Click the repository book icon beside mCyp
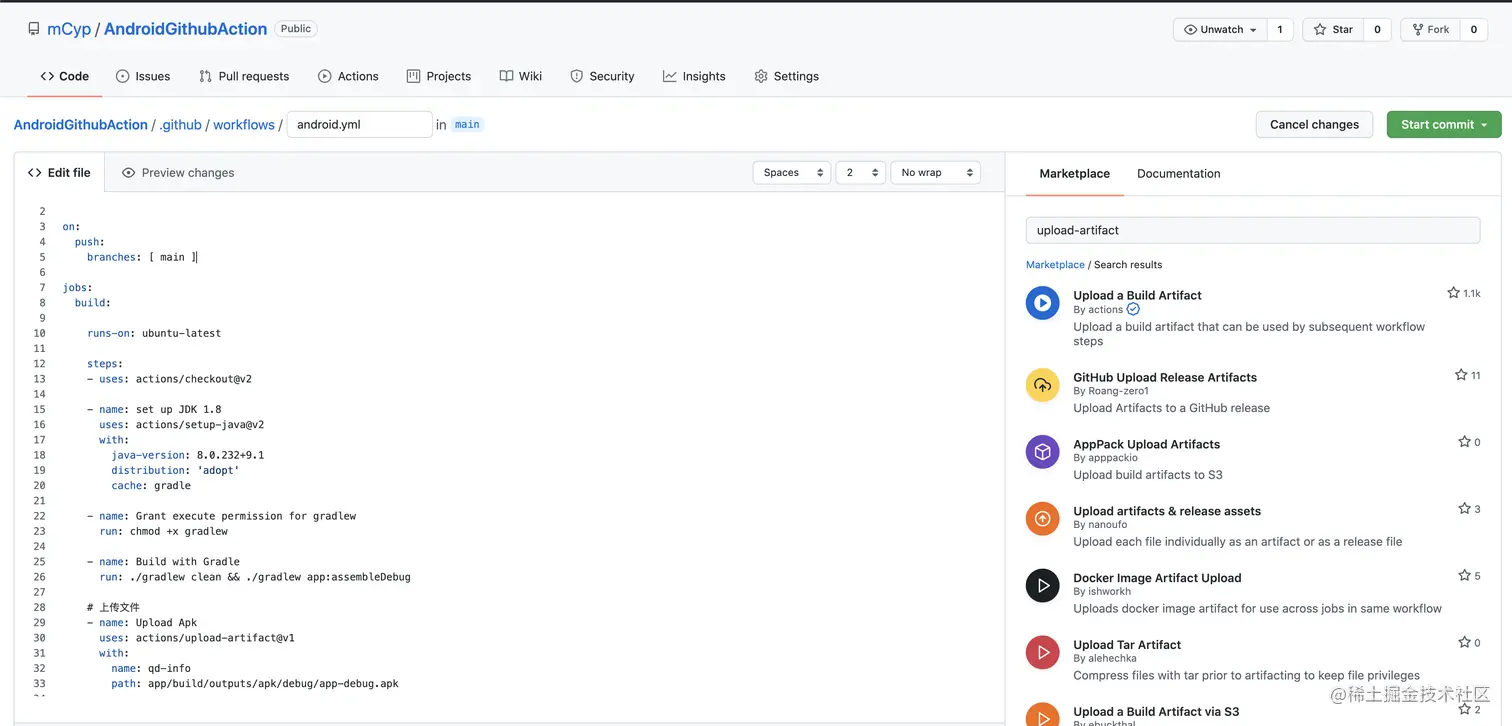 point(34,29)
